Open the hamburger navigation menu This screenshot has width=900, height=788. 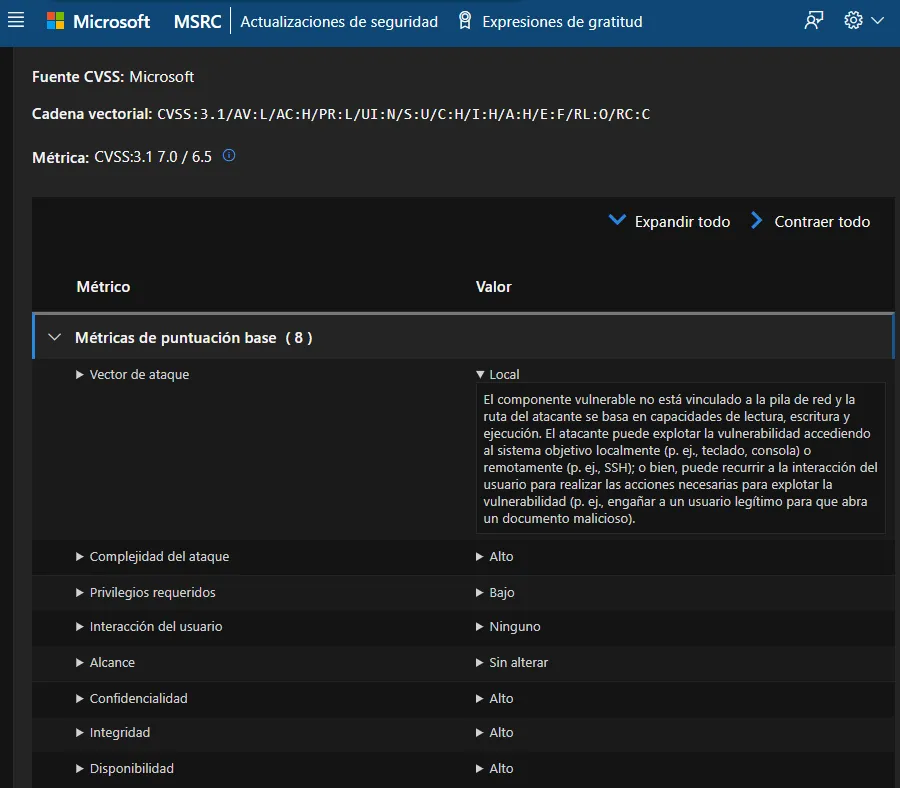[17, 20]
